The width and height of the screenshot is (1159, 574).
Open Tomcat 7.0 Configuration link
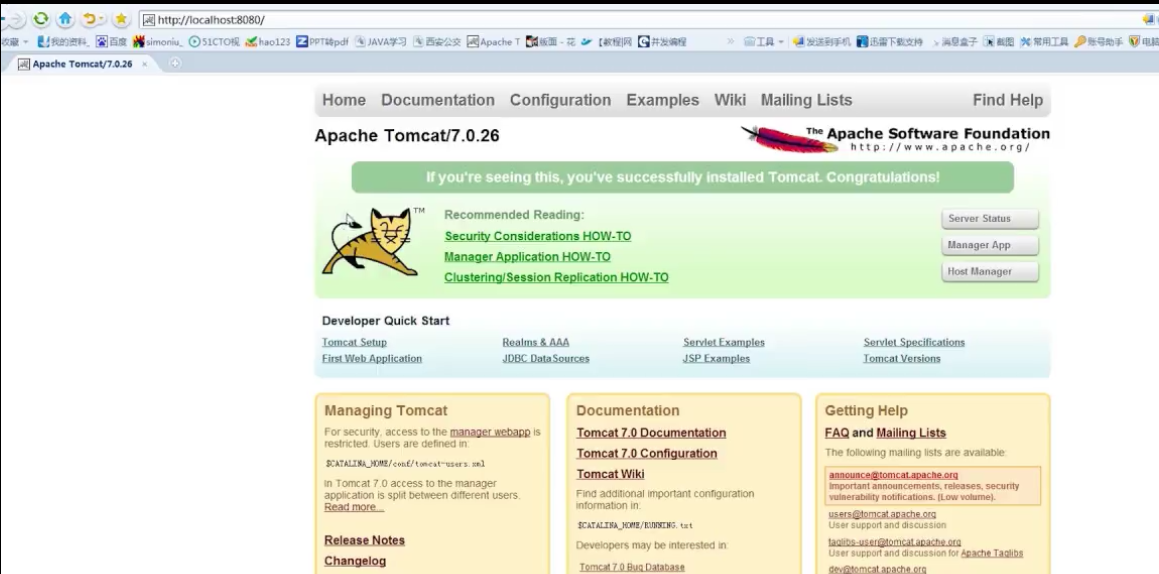pos(647,454)
